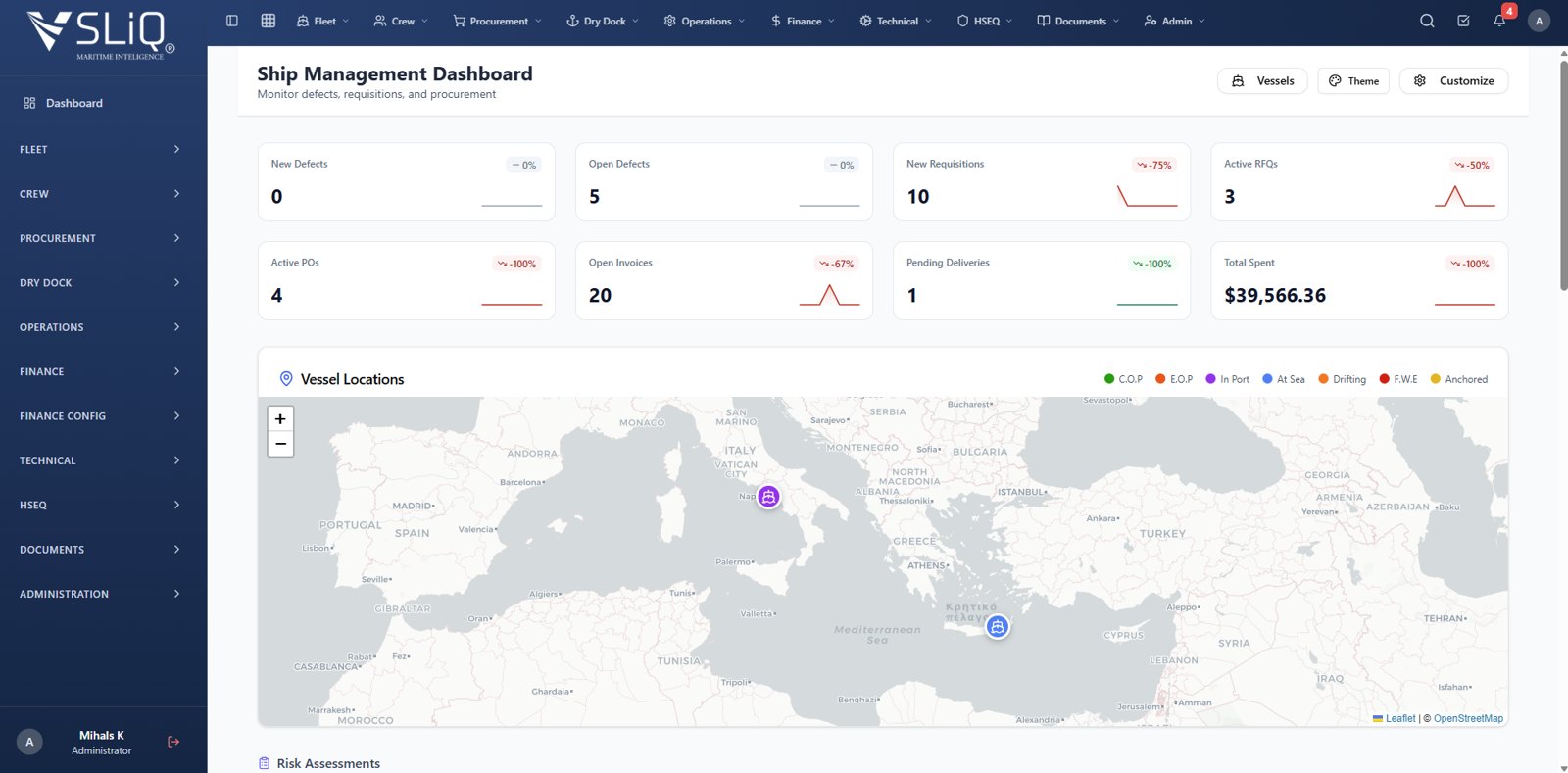Open the Active RFQs card
1568x773 pixels.
click(1359, 182)
